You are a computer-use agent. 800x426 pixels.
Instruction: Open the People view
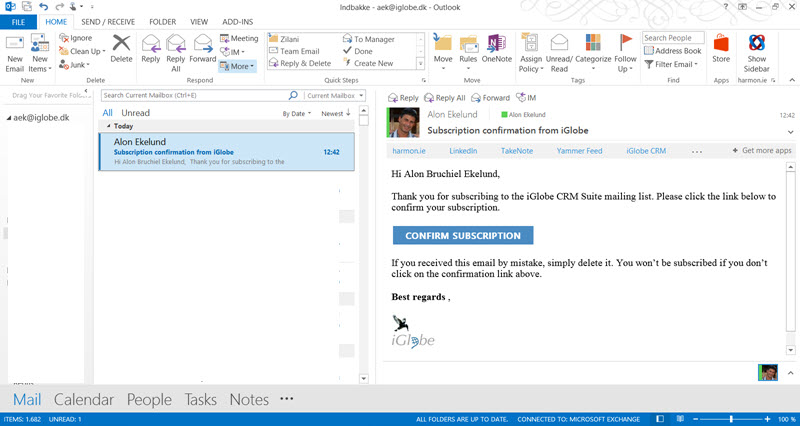149,399
